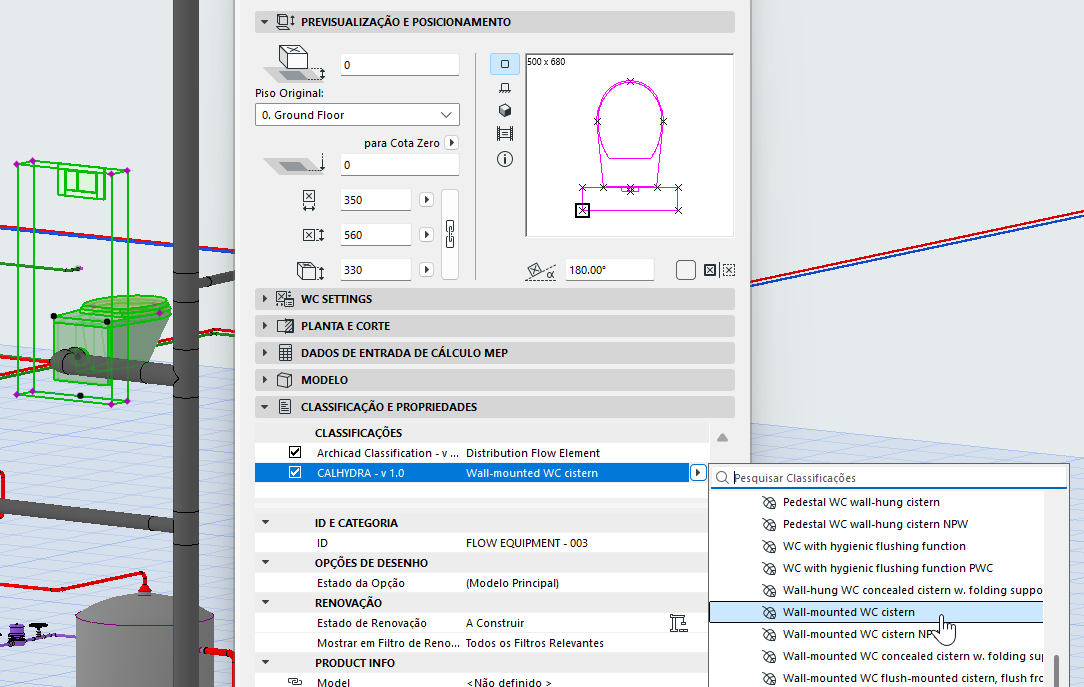Click the information icon beside preview
This screenshot has height=687, width=1084.
[505, 160]
